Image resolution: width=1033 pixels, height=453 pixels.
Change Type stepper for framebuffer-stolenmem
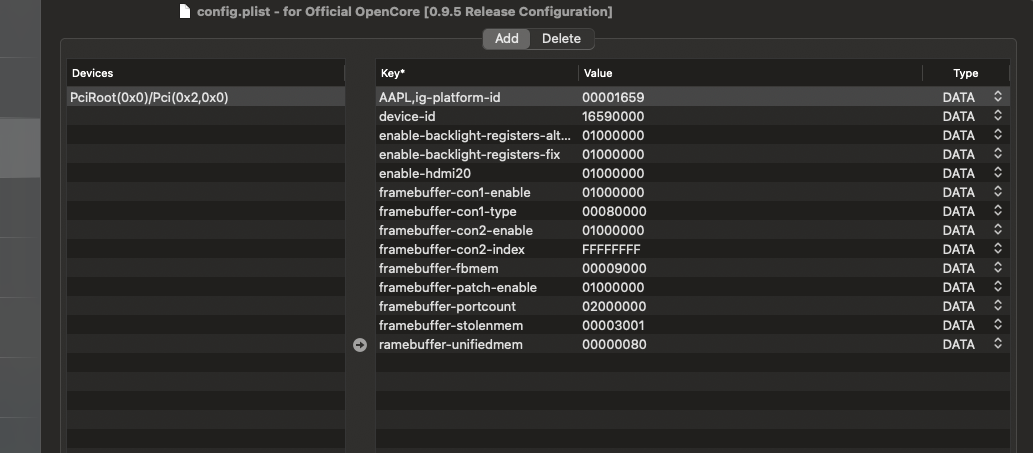[x=997, y=326]
